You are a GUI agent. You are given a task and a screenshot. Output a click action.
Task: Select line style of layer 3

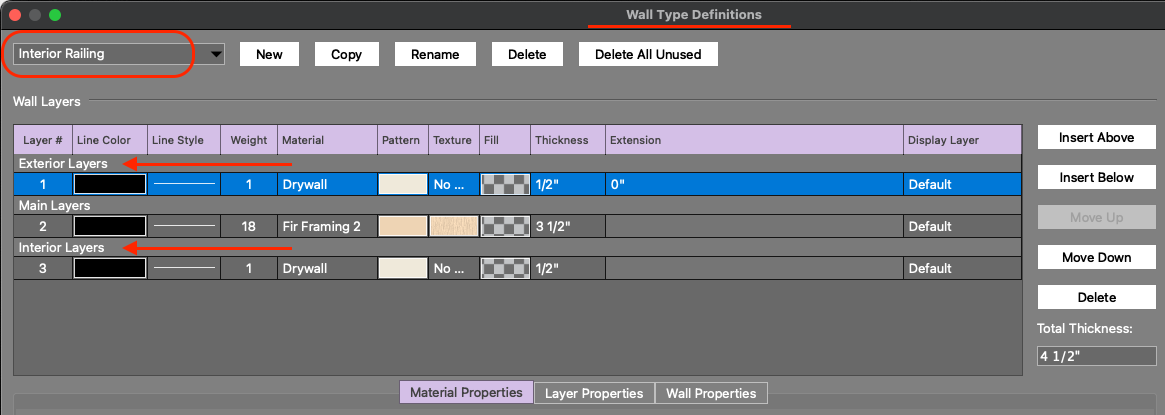[x=184, y=268]
